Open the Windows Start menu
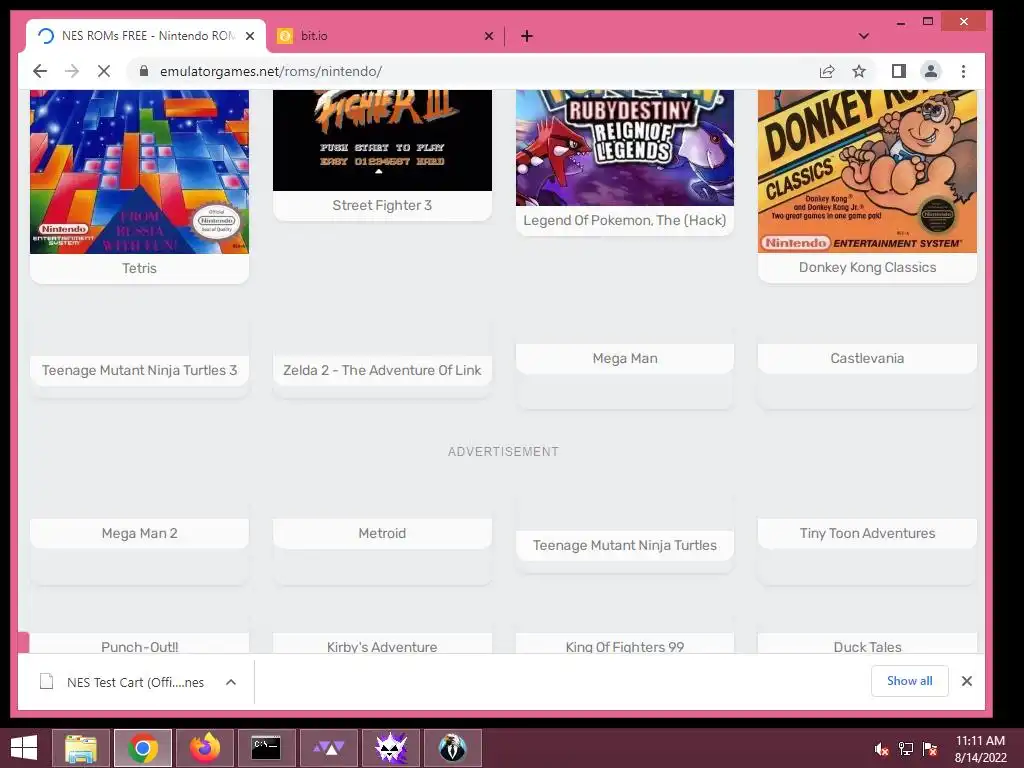The height and width of the screenshot is (768, 1024). click(24, 748)
